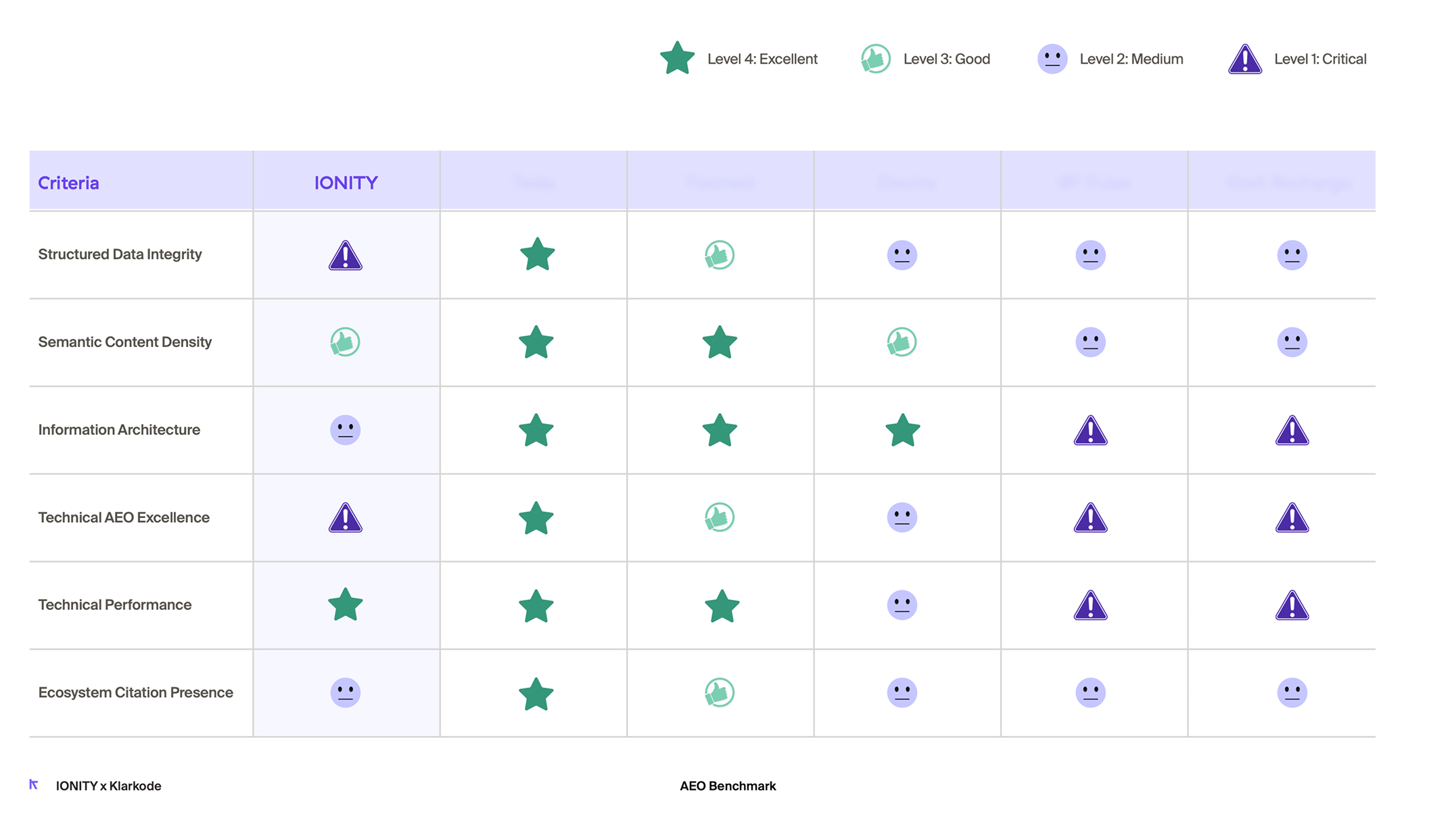Click the Level 2 Medium face legend icon
Screen dimensions: 1456x819
[x=1052, y=59]
